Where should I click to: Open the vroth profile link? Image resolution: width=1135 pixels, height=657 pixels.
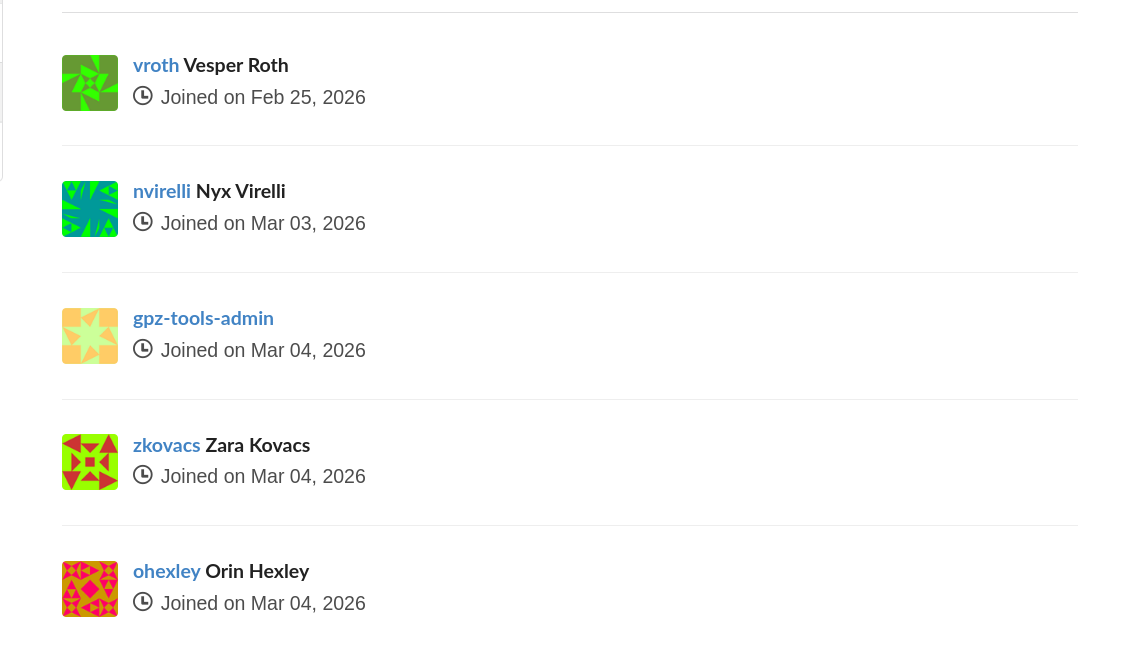pyautogui.click(x=156, y=65)
